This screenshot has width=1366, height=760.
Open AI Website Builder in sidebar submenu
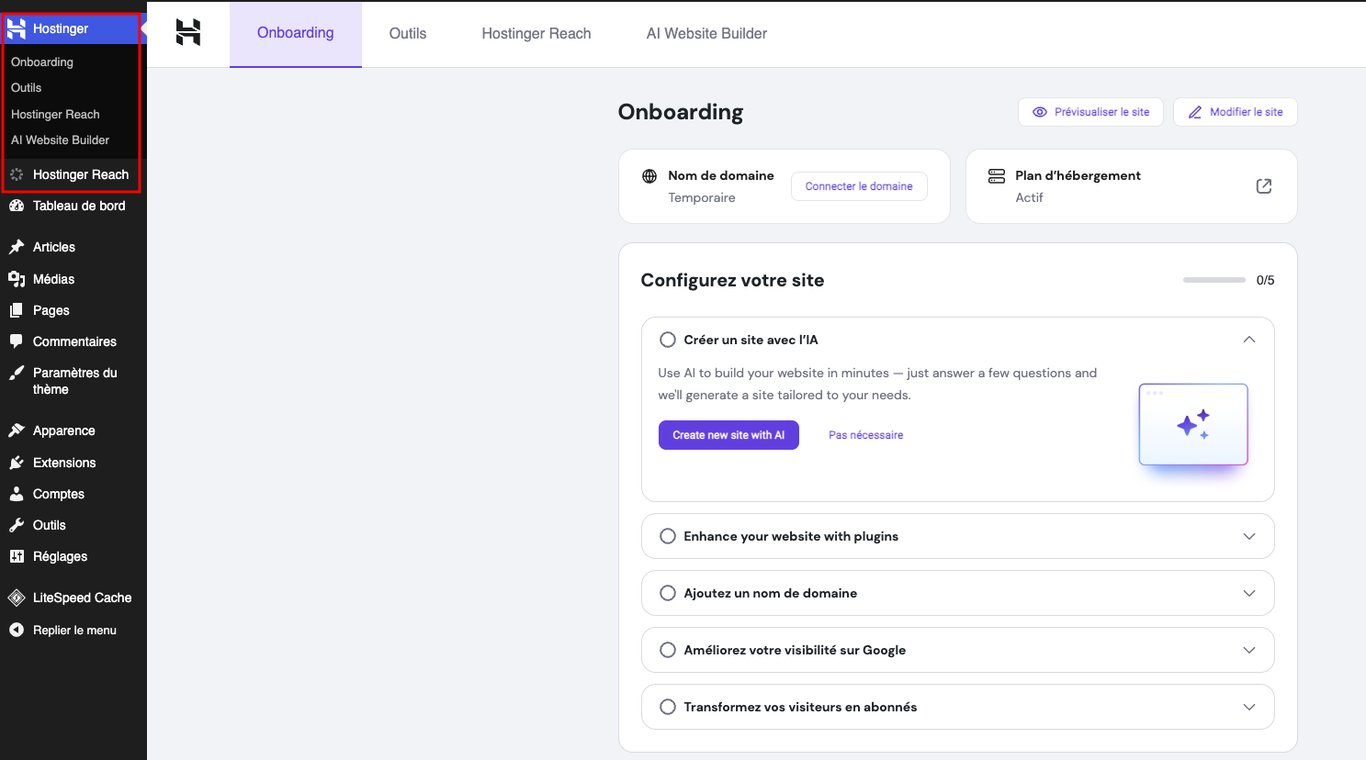pos(60,140)
